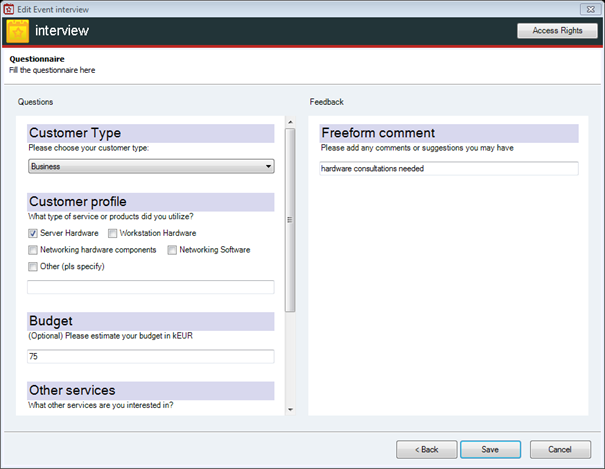Image resolution: width=605 pixels, height=469 pixels.
Task: Click the Freeform comment text field
Action: (x=449, y=169)
